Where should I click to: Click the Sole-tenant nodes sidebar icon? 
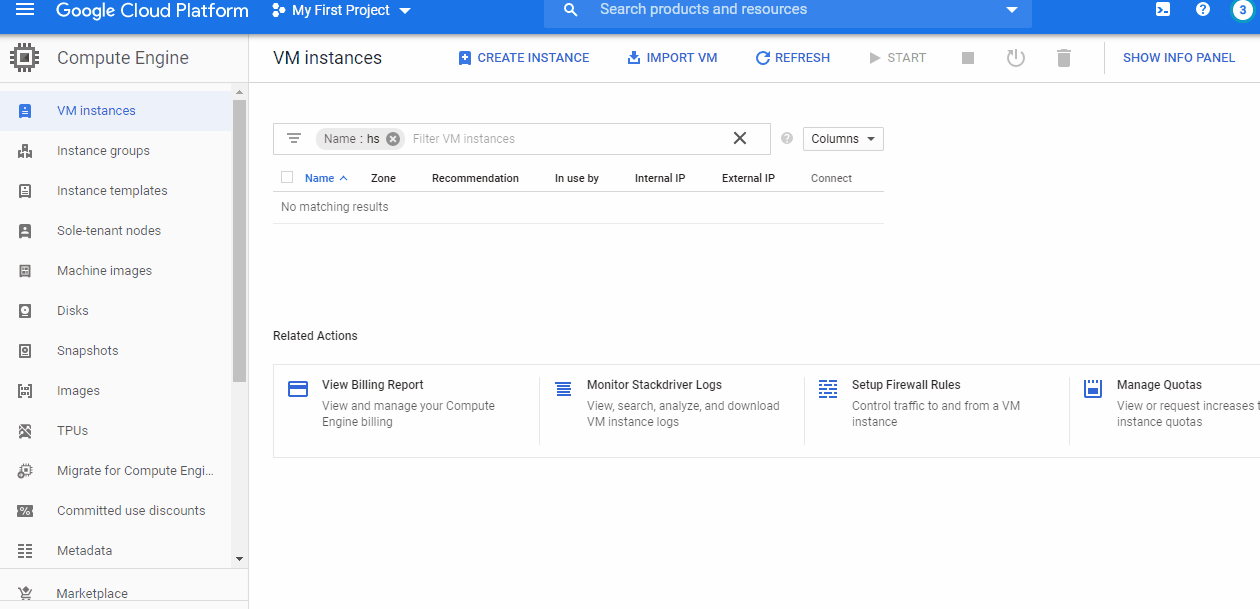click(25, 231)
